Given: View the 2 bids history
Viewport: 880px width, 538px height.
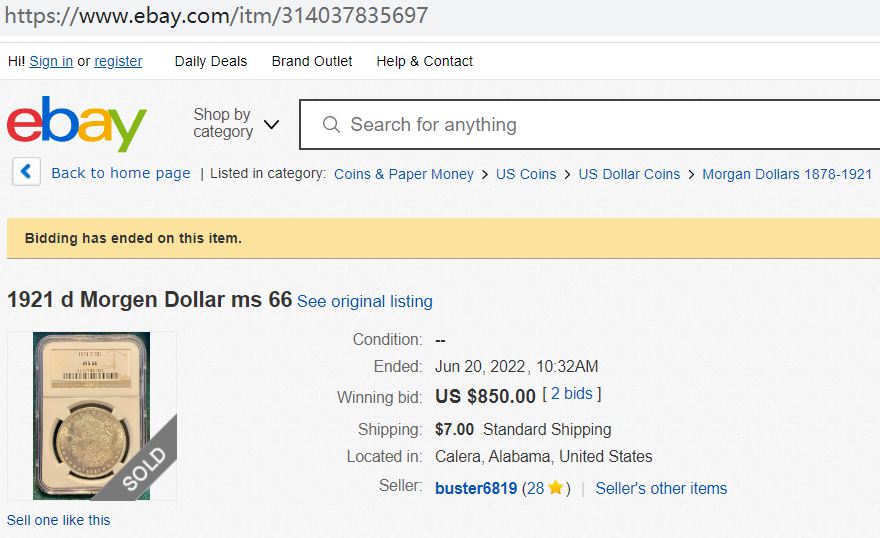Looking at the screenshot, I should point(572,394).
